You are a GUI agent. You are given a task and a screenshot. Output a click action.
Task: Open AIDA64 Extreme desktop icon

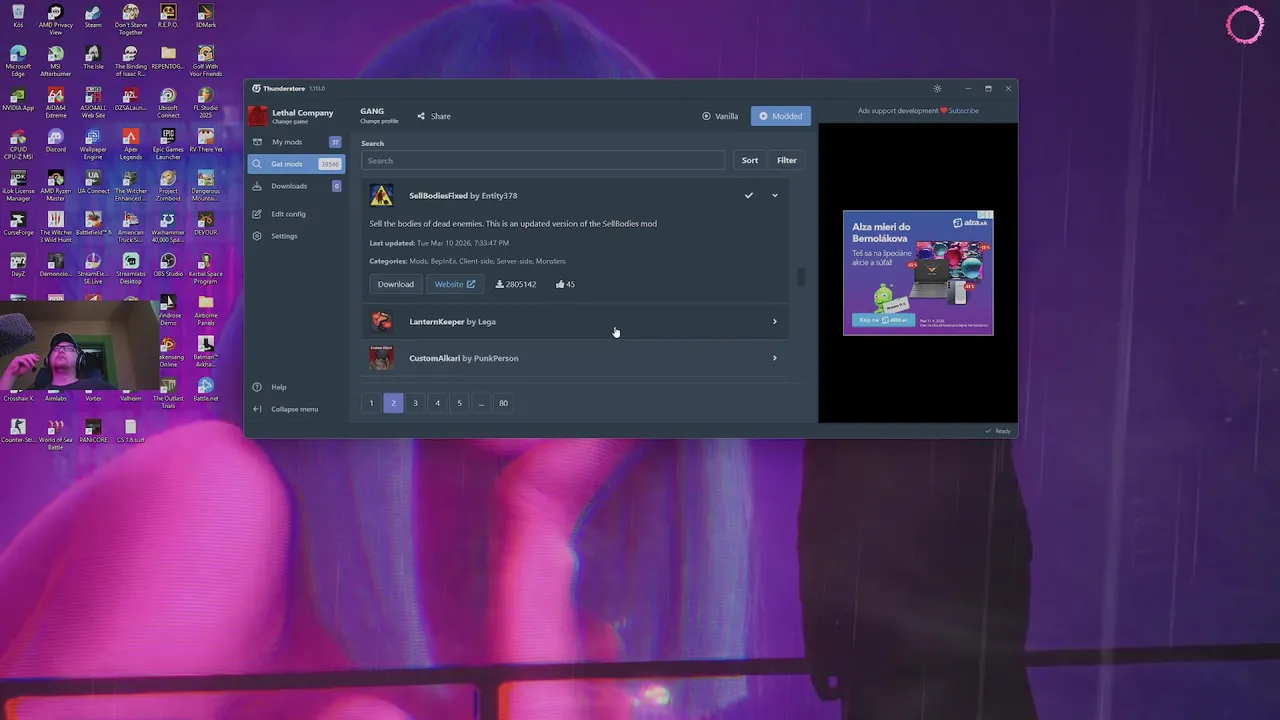(55, 103)
